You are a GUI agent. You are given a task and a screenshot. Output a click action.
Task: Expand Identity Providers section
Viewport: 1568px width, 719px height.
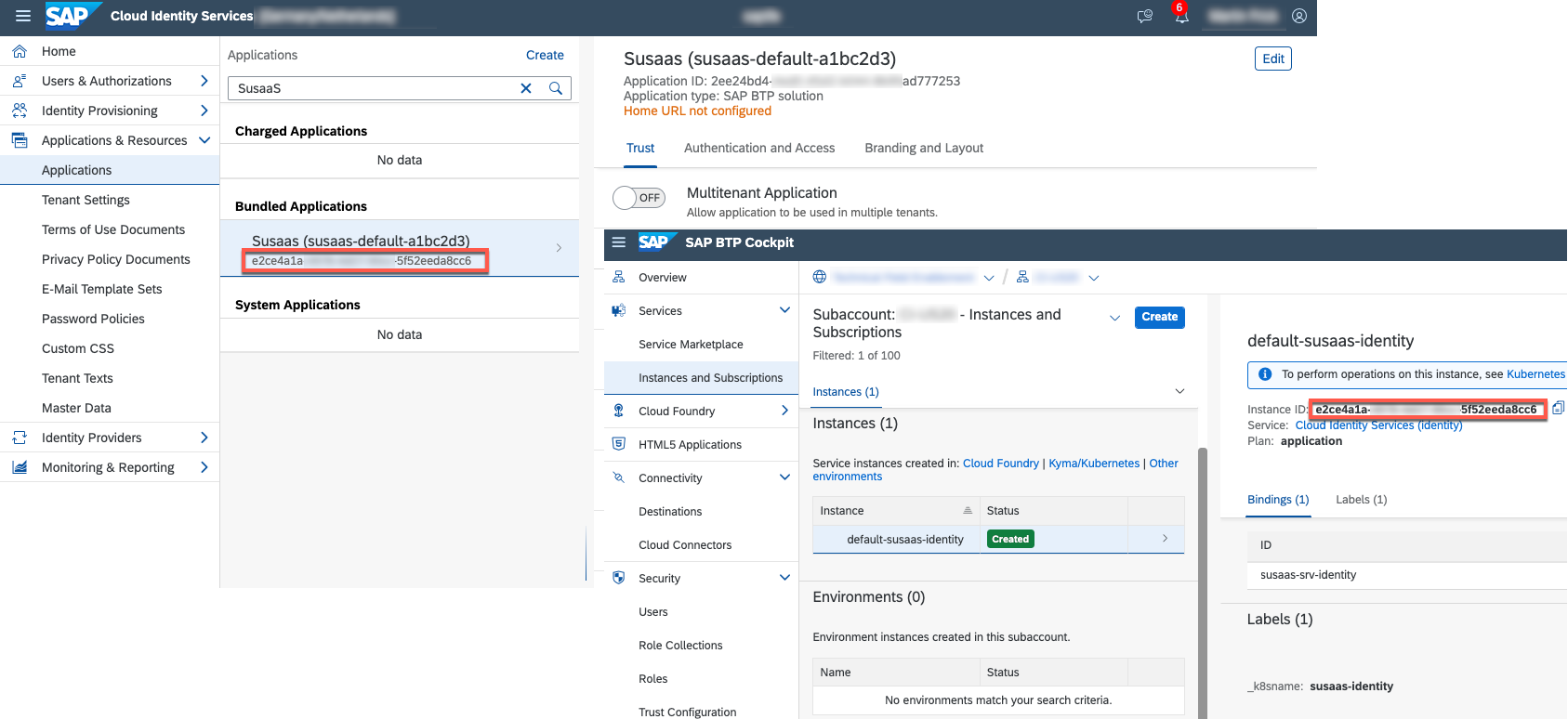click(x=204, y=438)
